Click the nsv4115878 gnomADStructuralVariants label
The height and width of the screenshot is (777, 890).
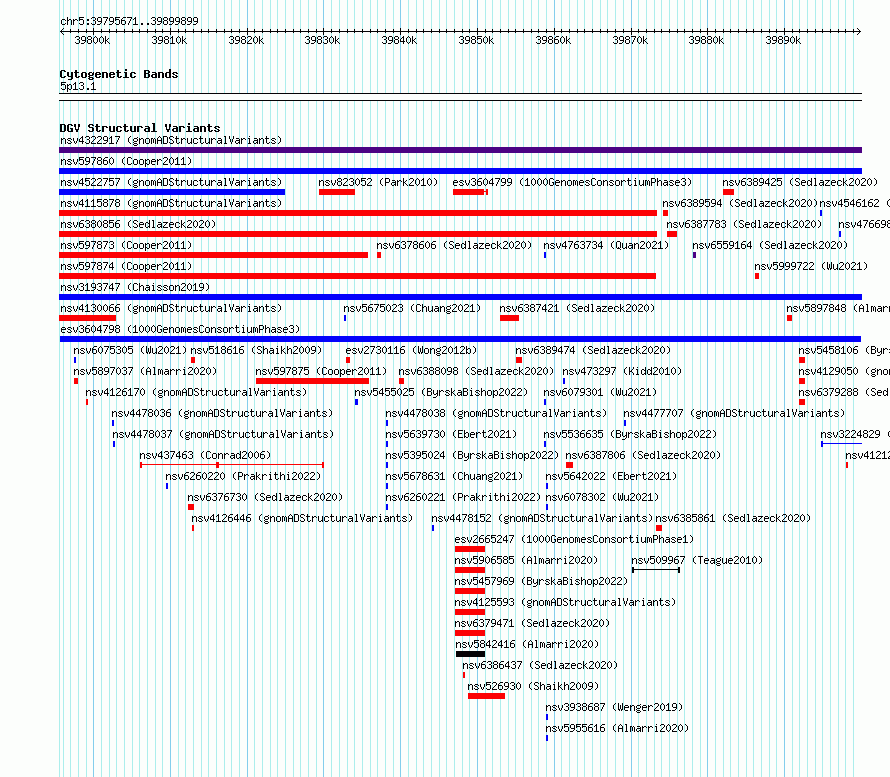tap(171, 203)
